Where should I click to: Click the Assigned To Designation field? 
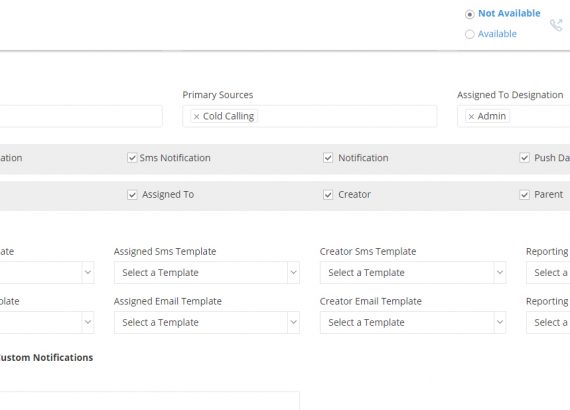click(514, 116)
